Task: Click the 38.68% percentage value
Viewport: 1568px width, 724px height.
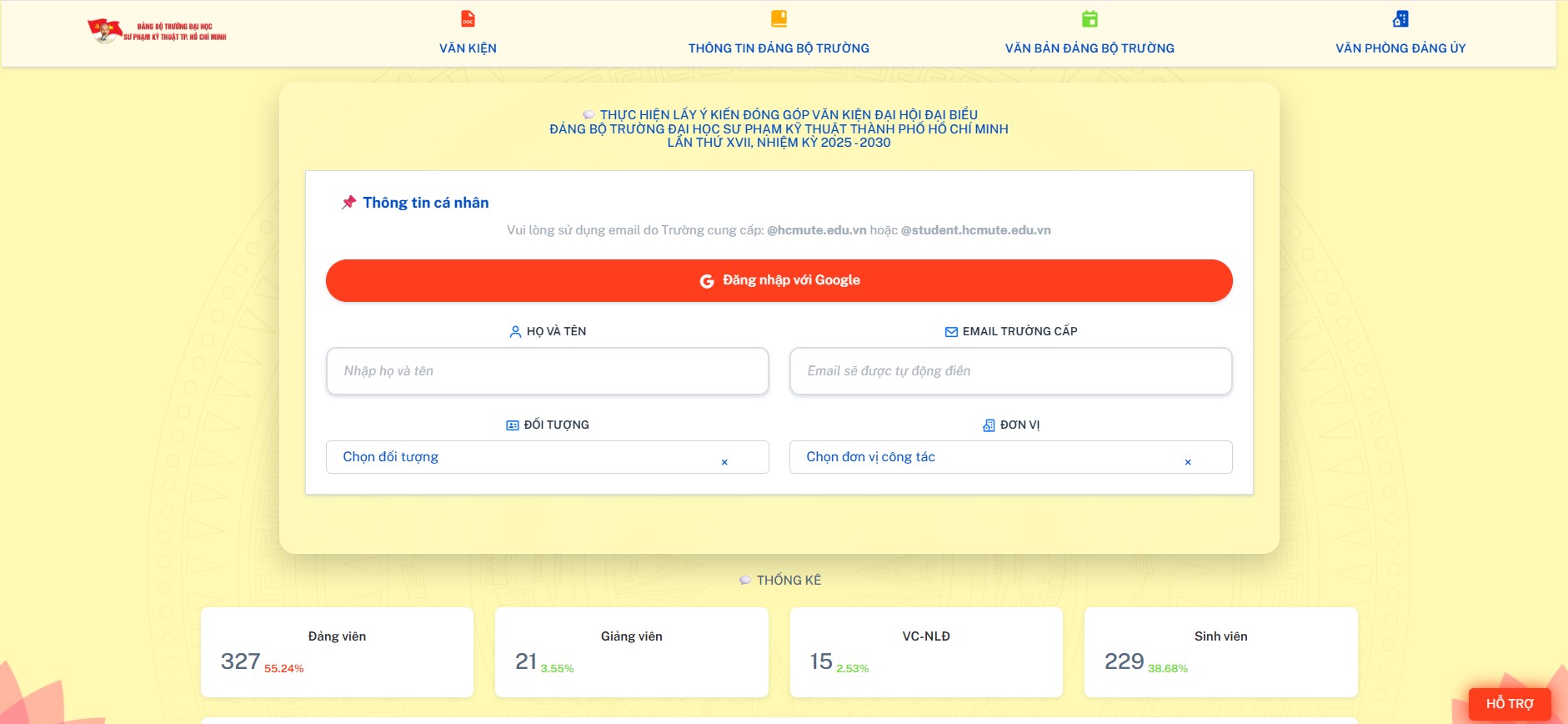Action: pos(1168,669)
